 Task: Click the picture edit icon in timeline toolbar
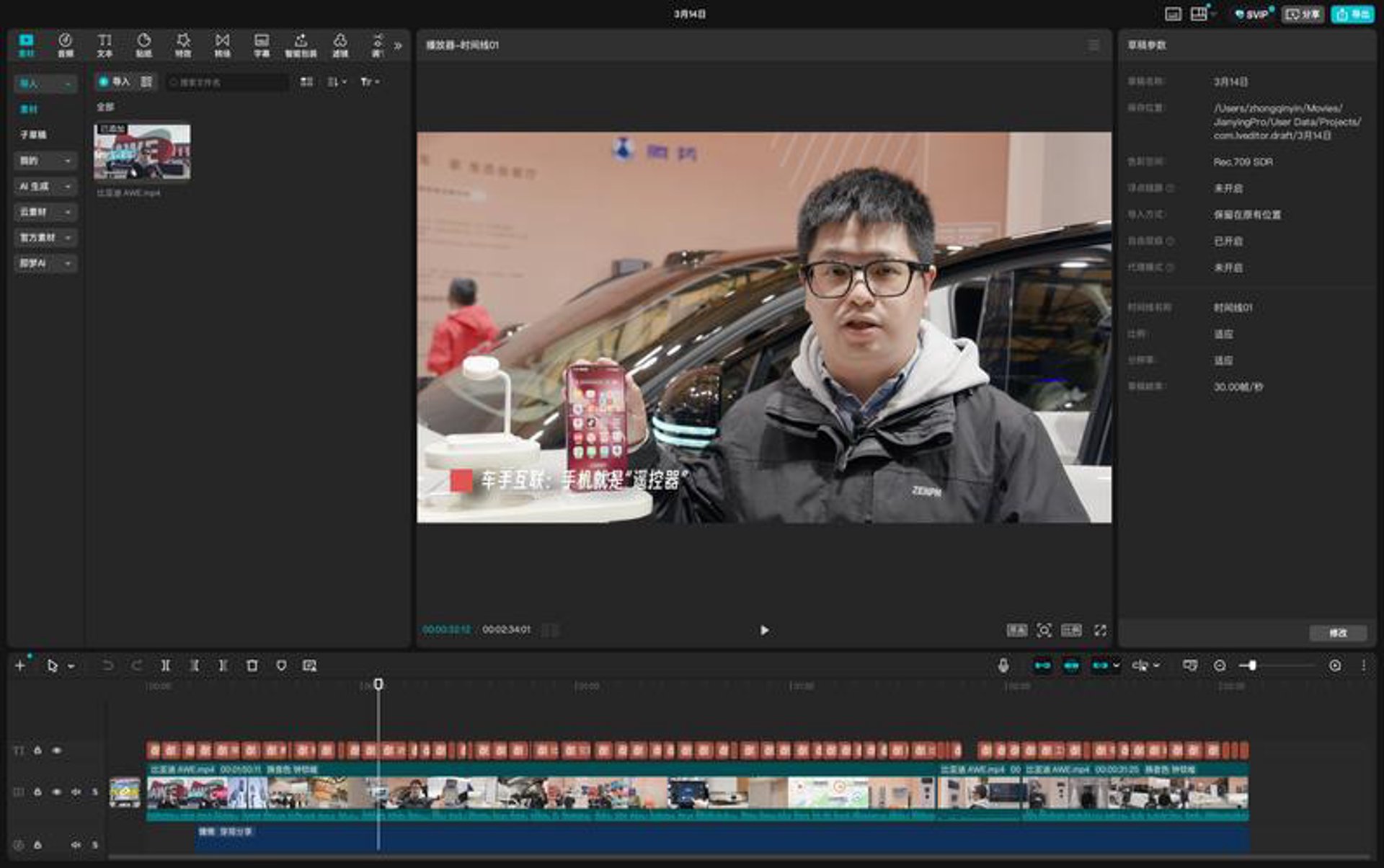[x=310, y=665]
